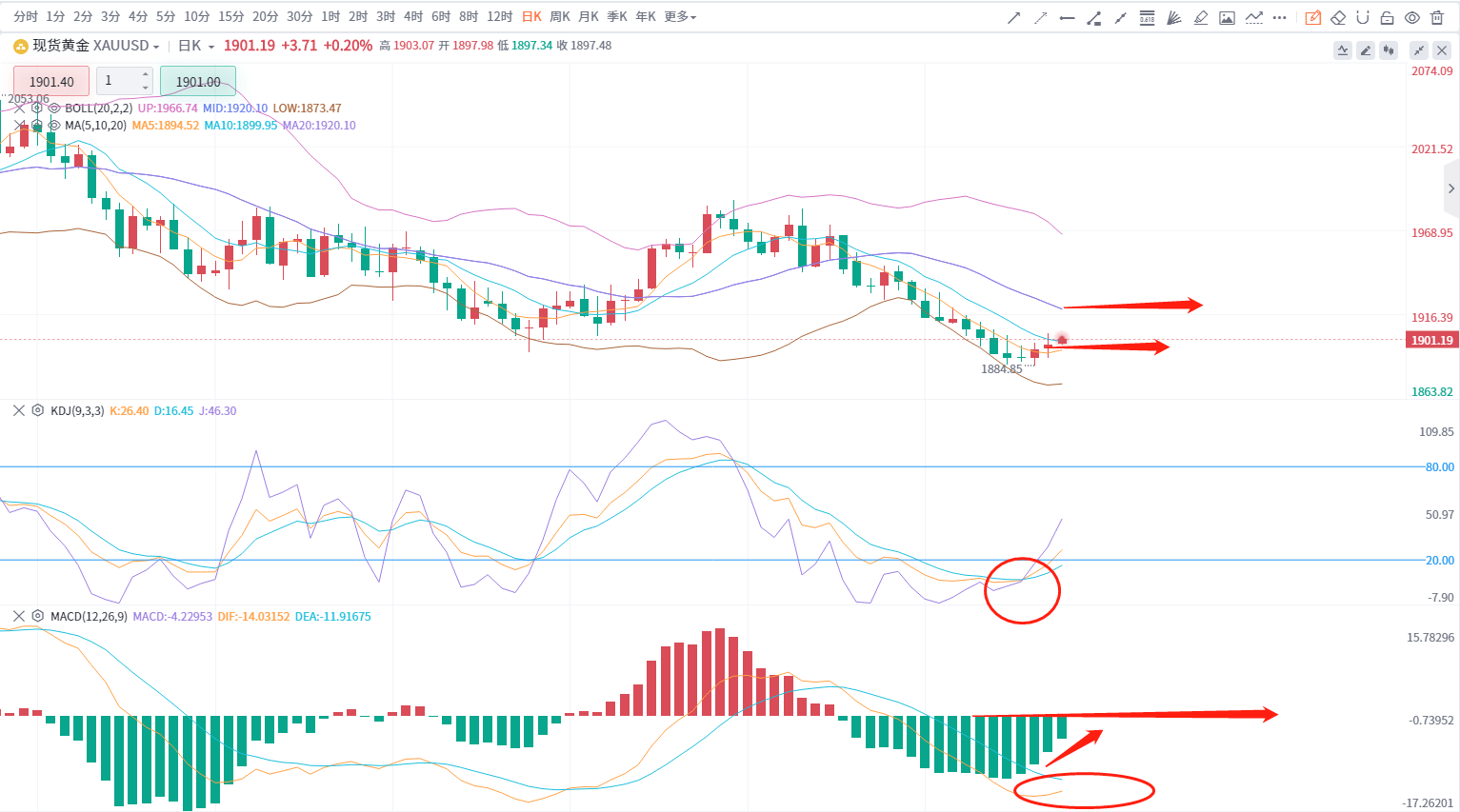Screen dimensions: 1460x812
Task: Activate the 0.618 Fibonacci retracement tool
Action: click(x=1148, y=17)
